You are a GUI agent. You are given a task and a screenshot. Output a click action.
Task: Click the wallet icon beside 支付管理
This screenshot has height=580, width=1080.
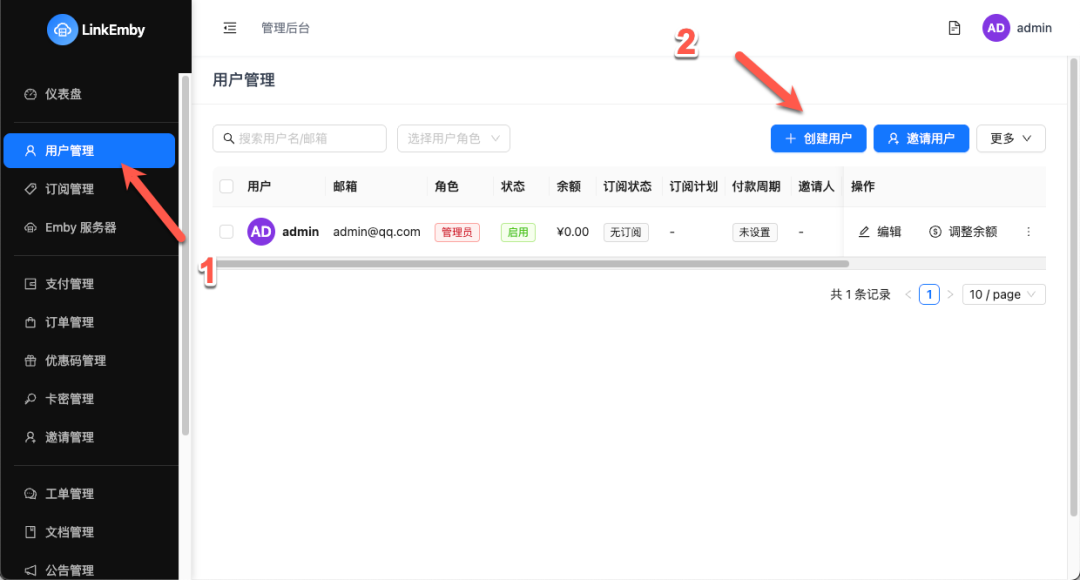point(30,284)
